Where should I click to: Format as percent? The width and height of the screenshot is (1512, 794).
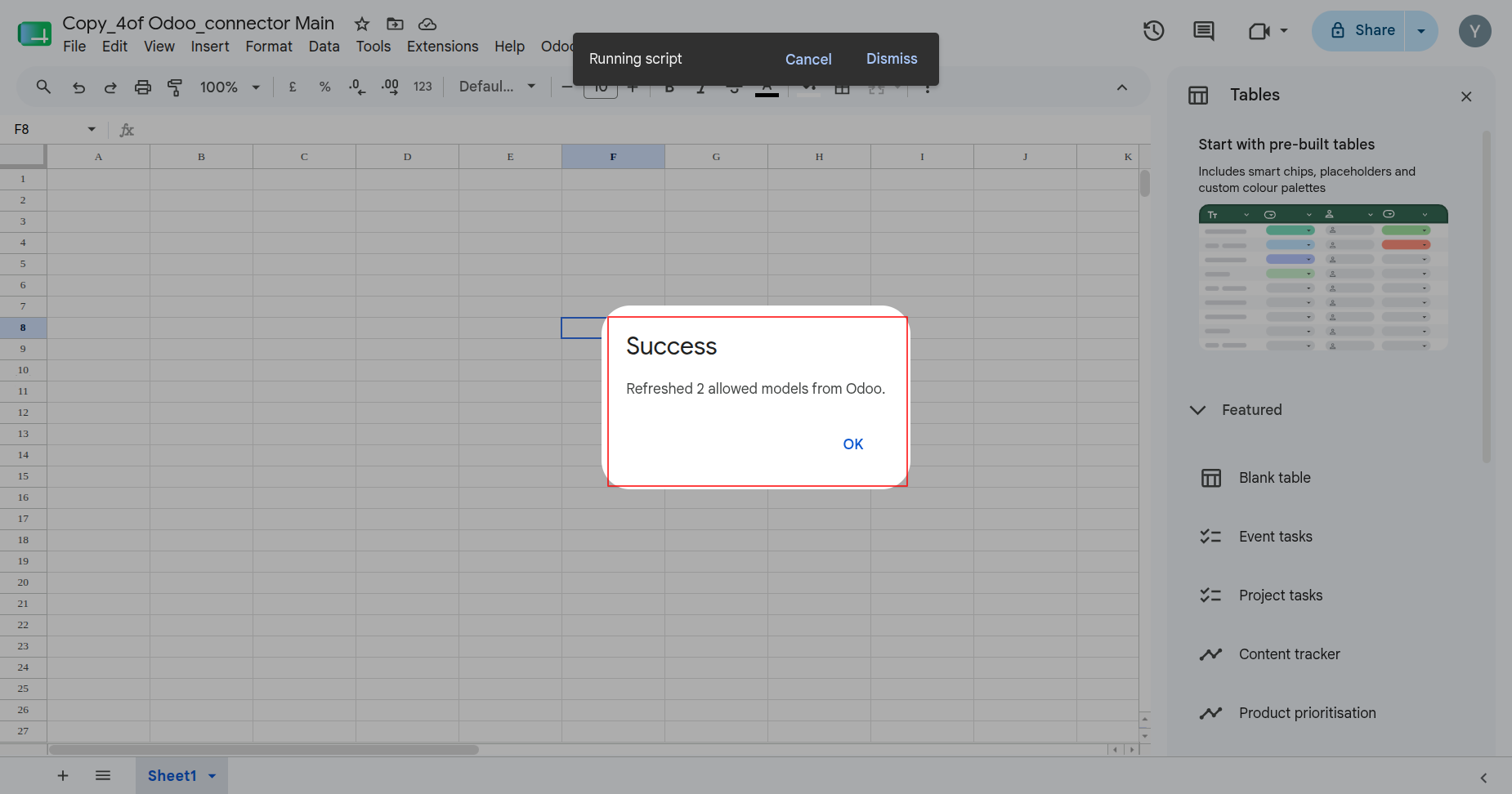[324, 87]
